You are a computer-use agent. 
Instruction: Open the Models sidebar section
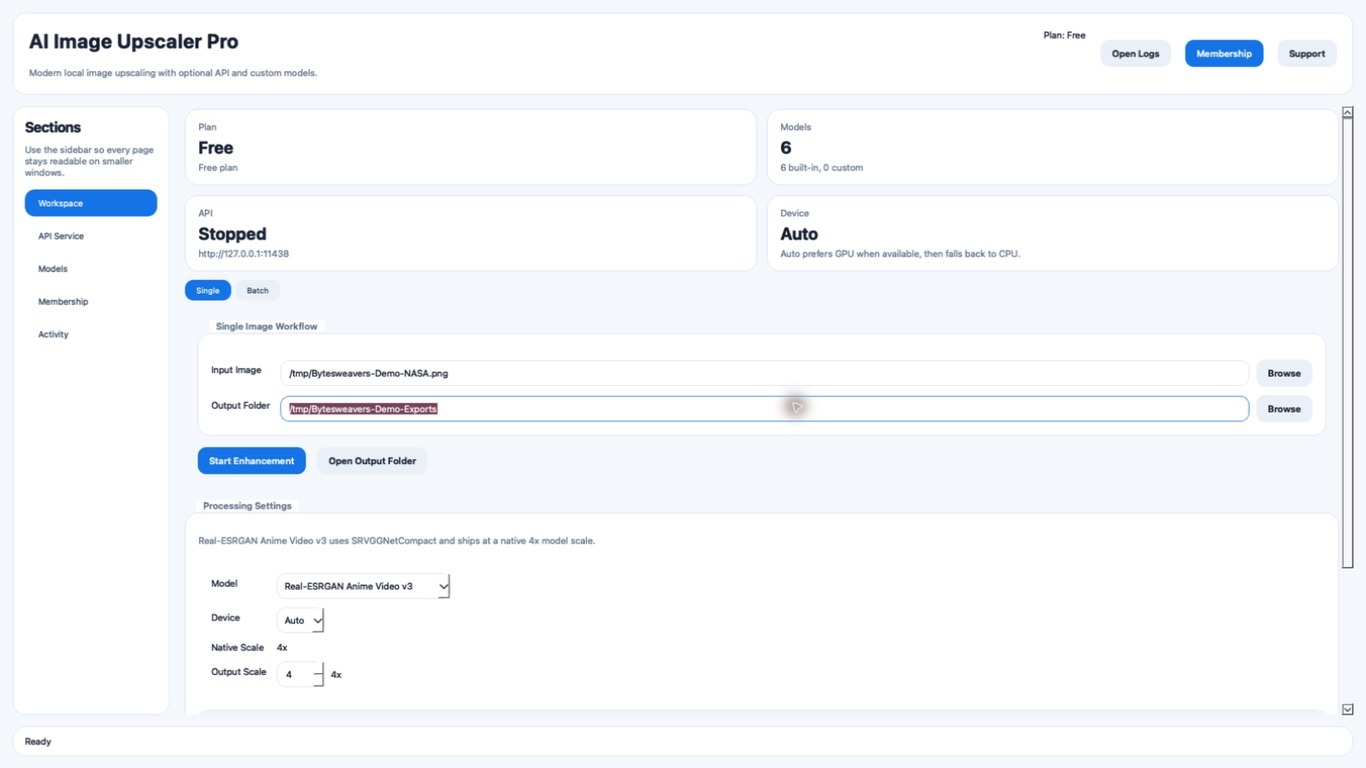coord(91,269)
